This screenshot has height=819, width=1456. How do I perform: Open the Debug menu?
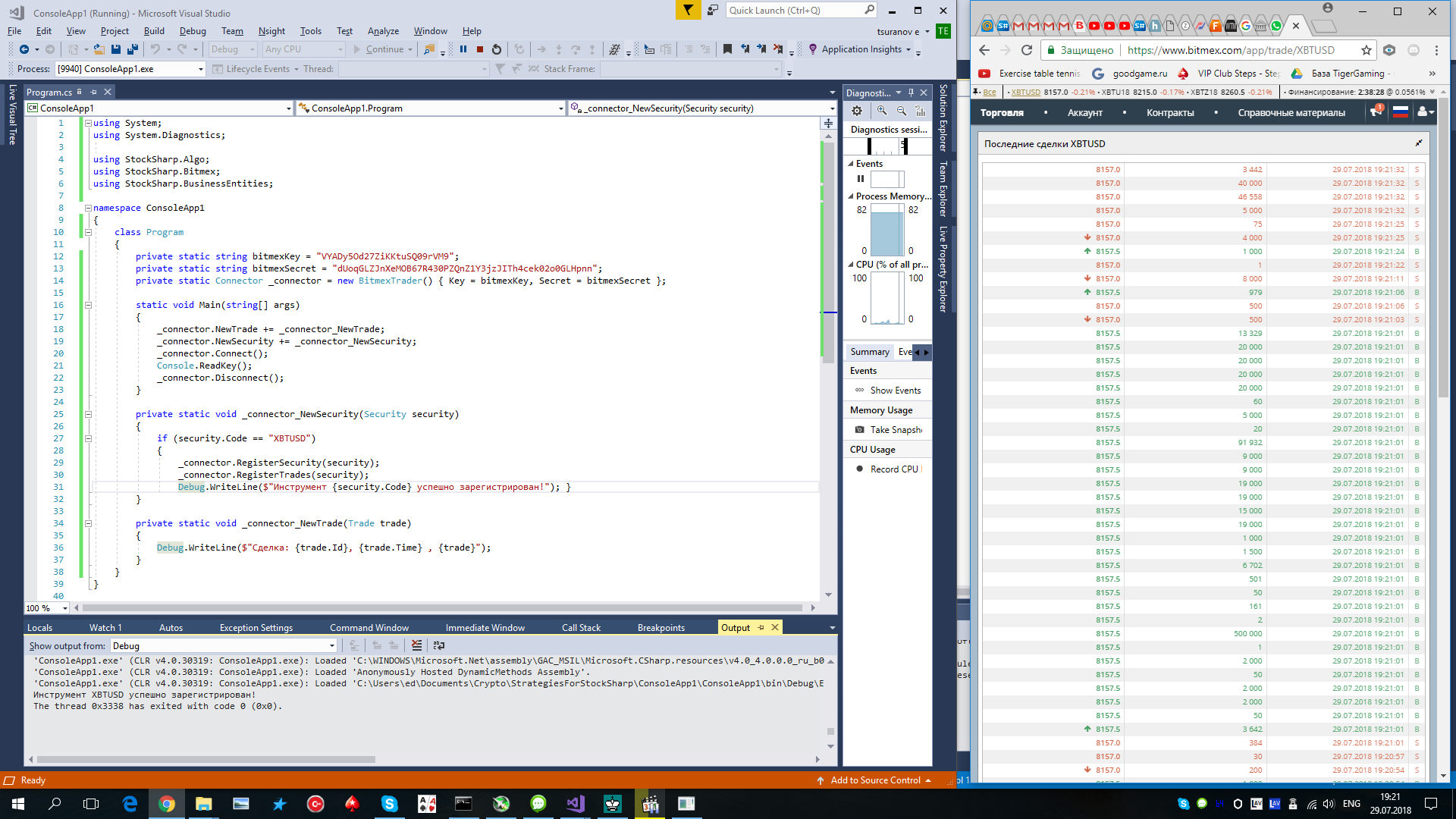[x=193, y=31]
